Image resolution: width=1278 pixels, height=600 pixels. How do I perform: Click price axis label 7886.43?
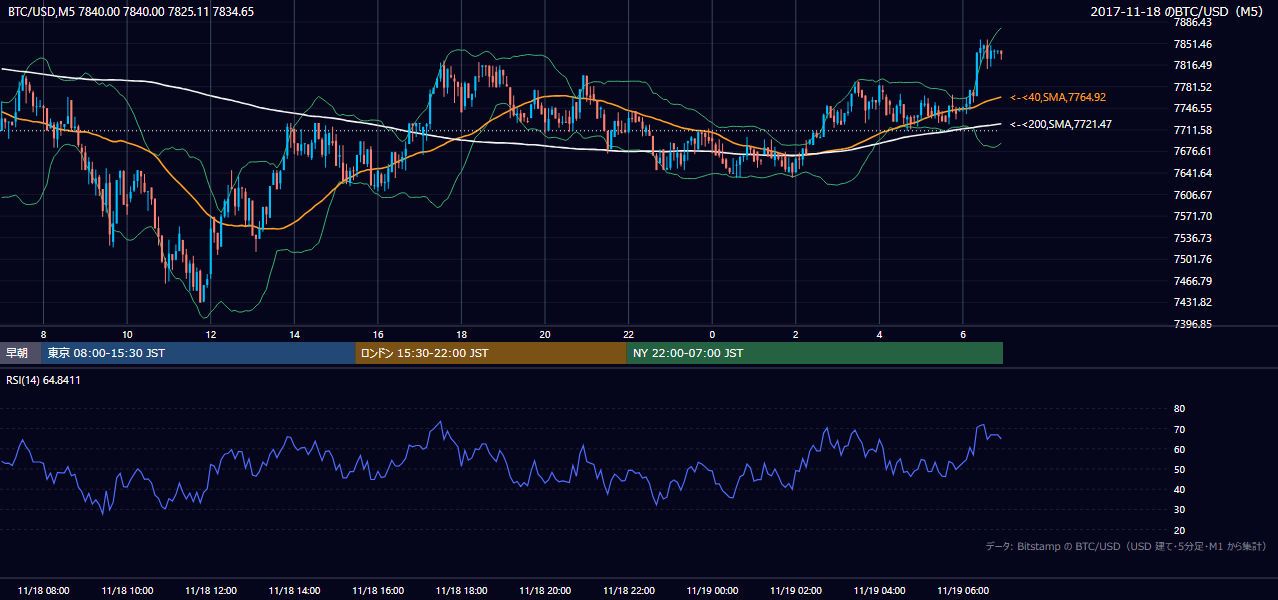click(1193, 22)
